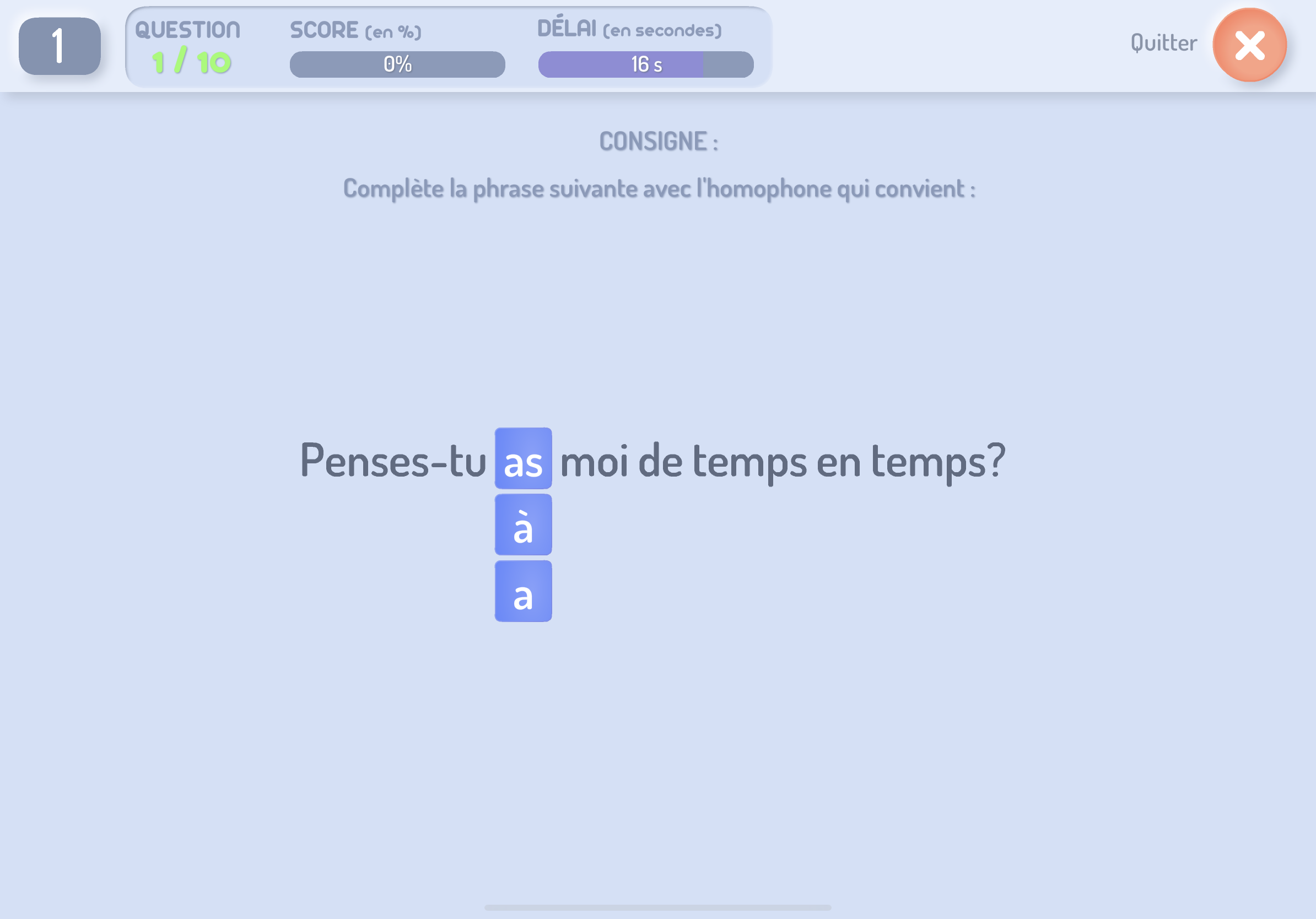Click the 0% score progress bar
This screenshot has height=919, width=1316.
[x=397, y=64]
